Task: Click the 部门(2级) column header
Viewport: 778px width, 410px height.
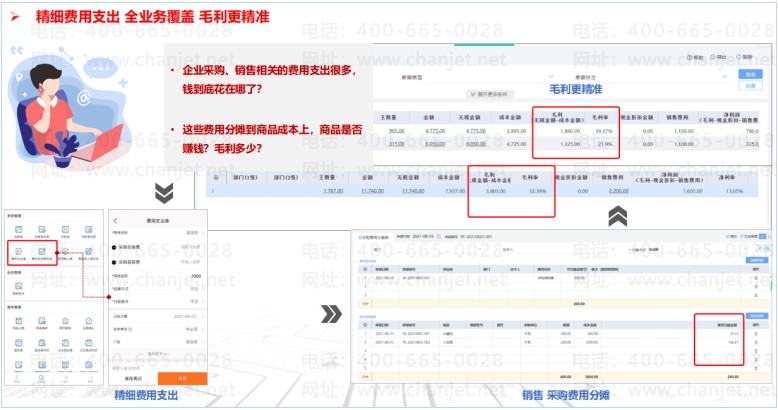Action: pyautogui.click(x=286, y=177)
